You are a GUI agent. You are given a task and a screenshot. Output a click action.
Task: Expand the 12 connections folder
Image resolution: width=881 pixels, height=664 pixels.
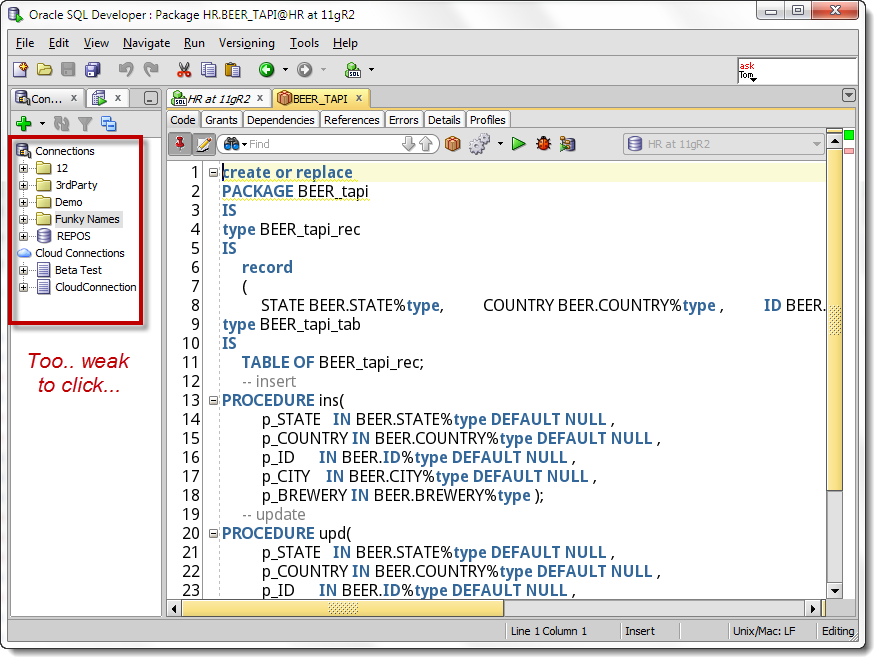[23, 168]
